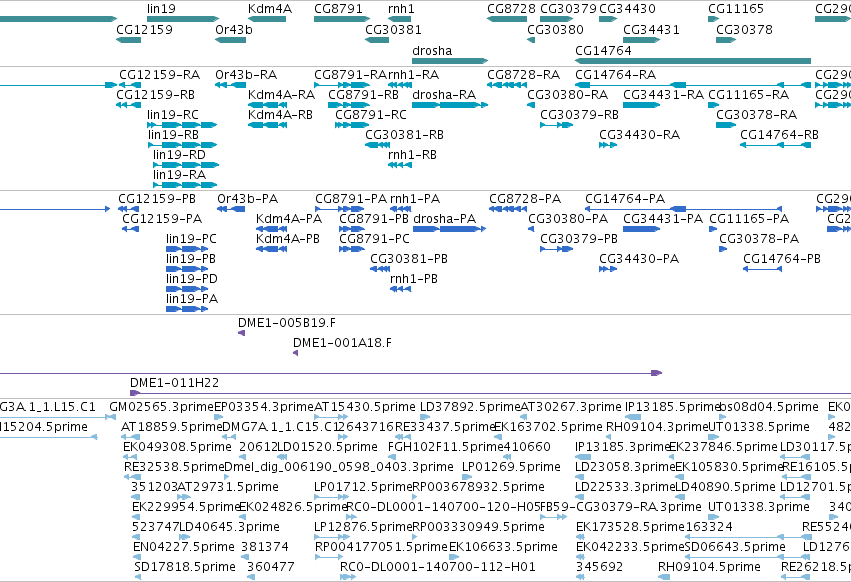Select EST AT15430.5prime label
Screen dimensions: 851x582
(365, 407)
